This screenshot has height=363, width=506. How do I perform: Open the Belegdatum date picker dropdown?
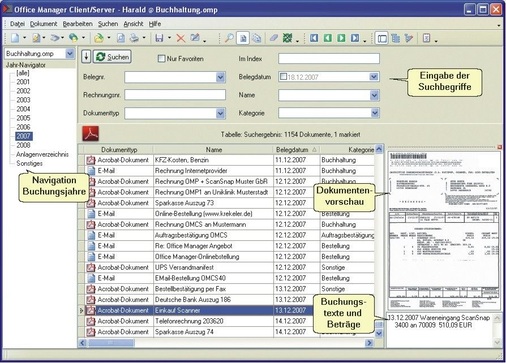[x=374, y=77]
